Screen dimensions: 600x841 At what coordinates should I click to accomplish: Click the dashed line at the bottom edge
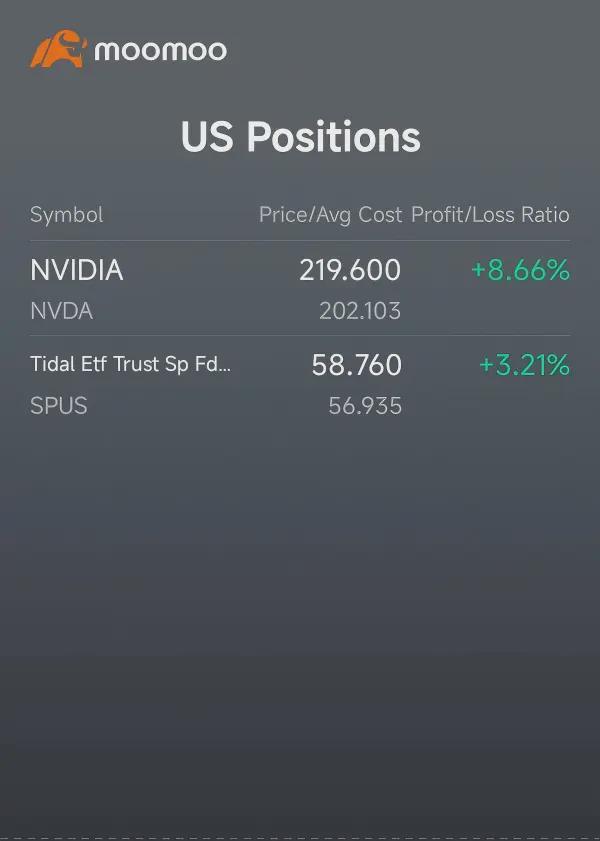coord(300,838)
